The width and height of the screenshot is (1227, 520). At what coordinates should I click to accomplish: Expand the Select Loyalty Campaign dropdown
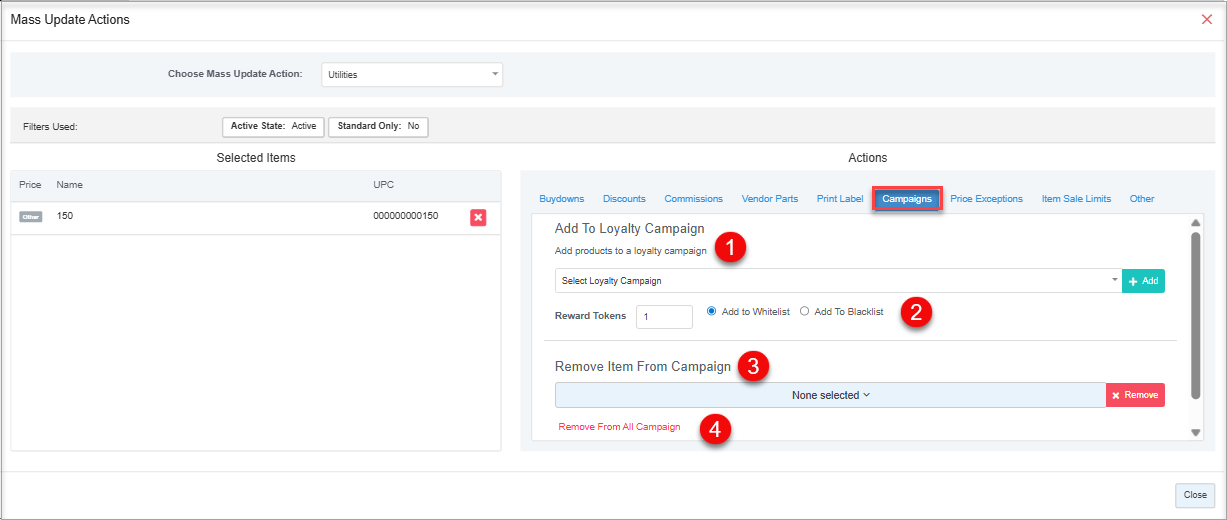click(837, 281)
